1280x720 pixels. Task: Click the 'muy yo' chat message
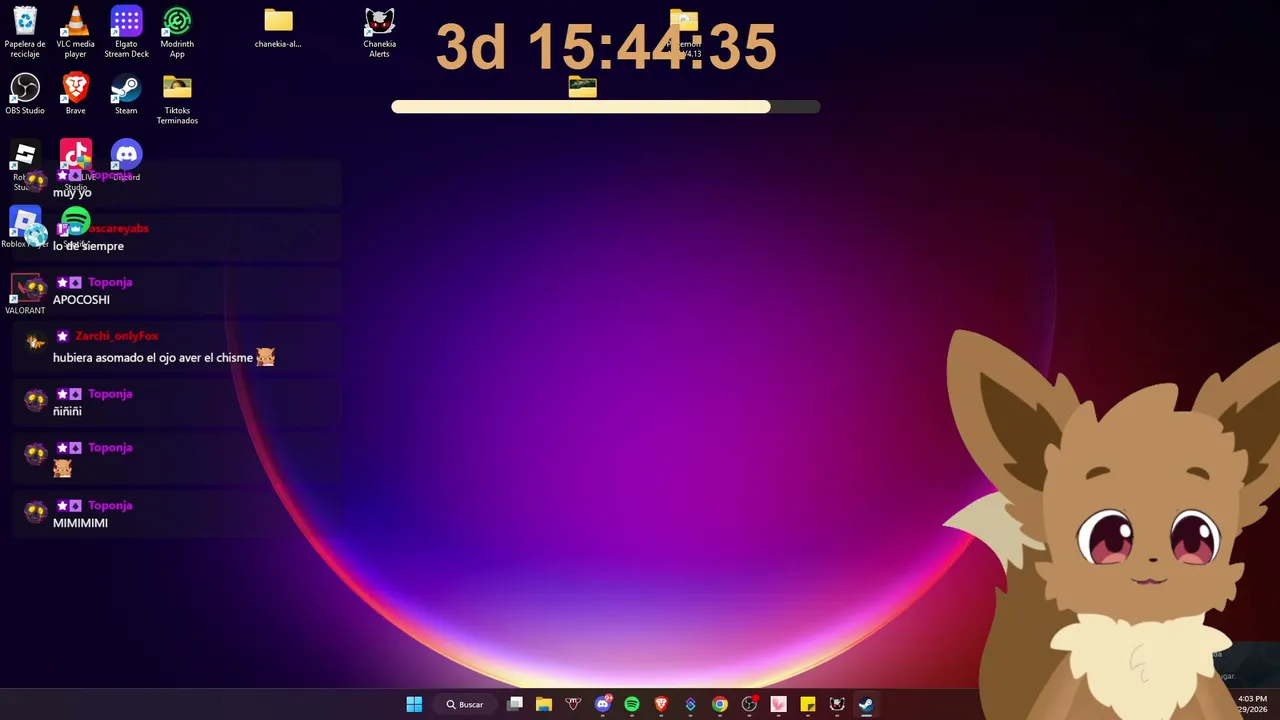click(72, 192)
